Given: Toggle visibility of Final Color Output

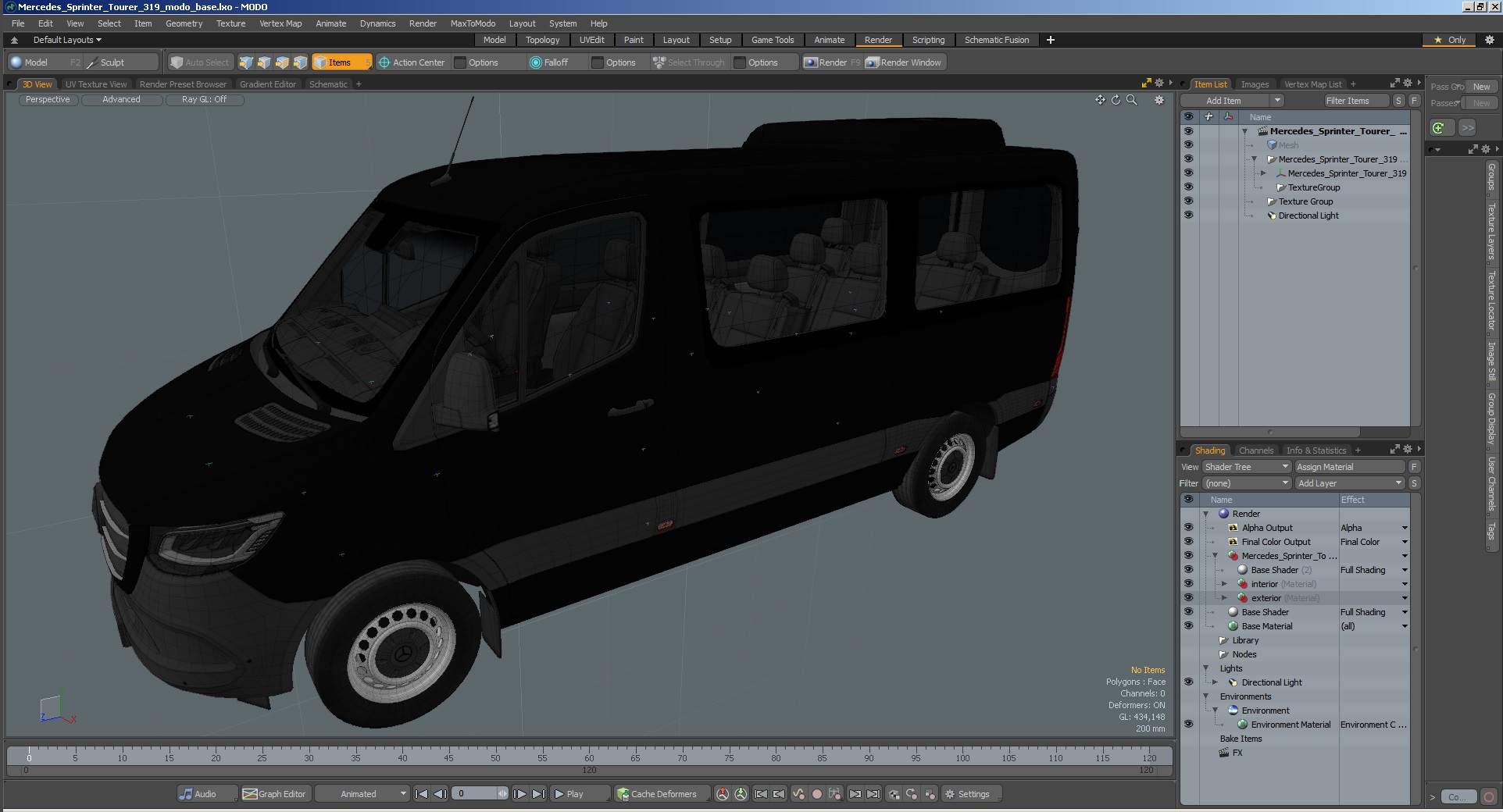Looking at the screenshot, I should point(1188,542).
